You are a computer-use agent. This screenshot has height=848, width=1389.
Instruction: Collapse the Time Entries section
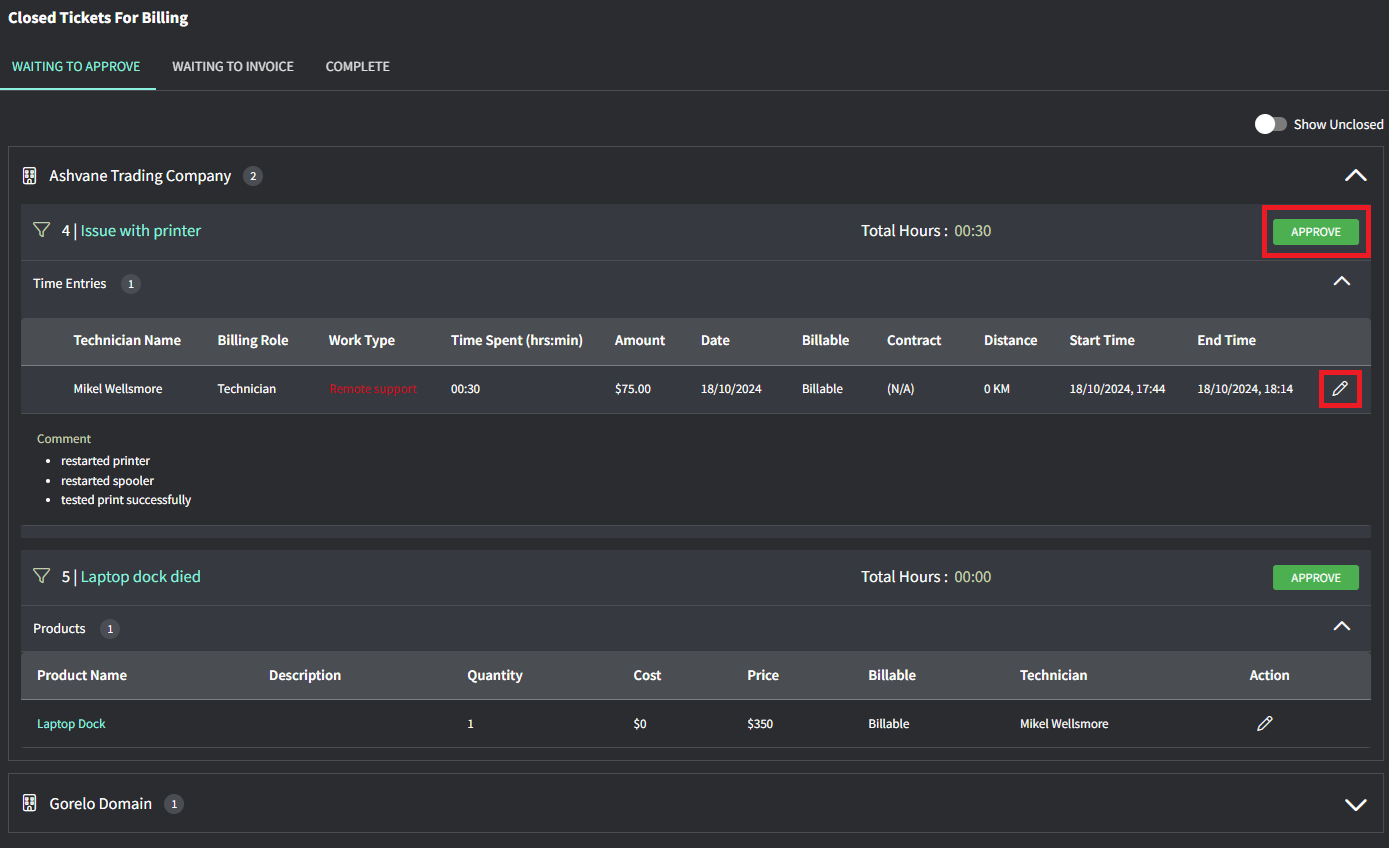point(1342,282)
